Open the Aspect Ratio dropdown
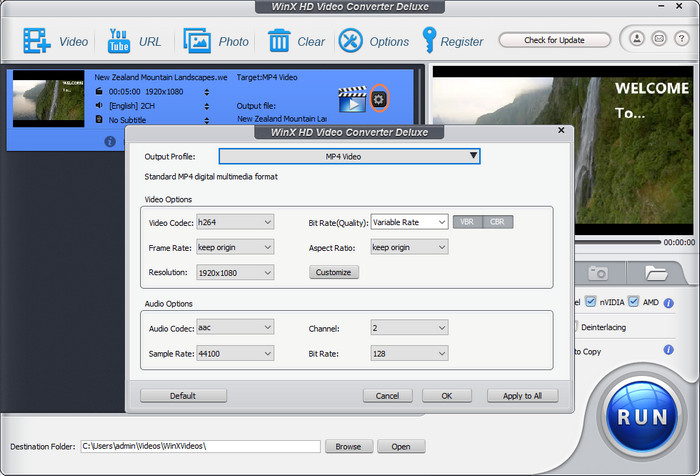The width and height of the screenshot is (700, 476). click(409, 247)
